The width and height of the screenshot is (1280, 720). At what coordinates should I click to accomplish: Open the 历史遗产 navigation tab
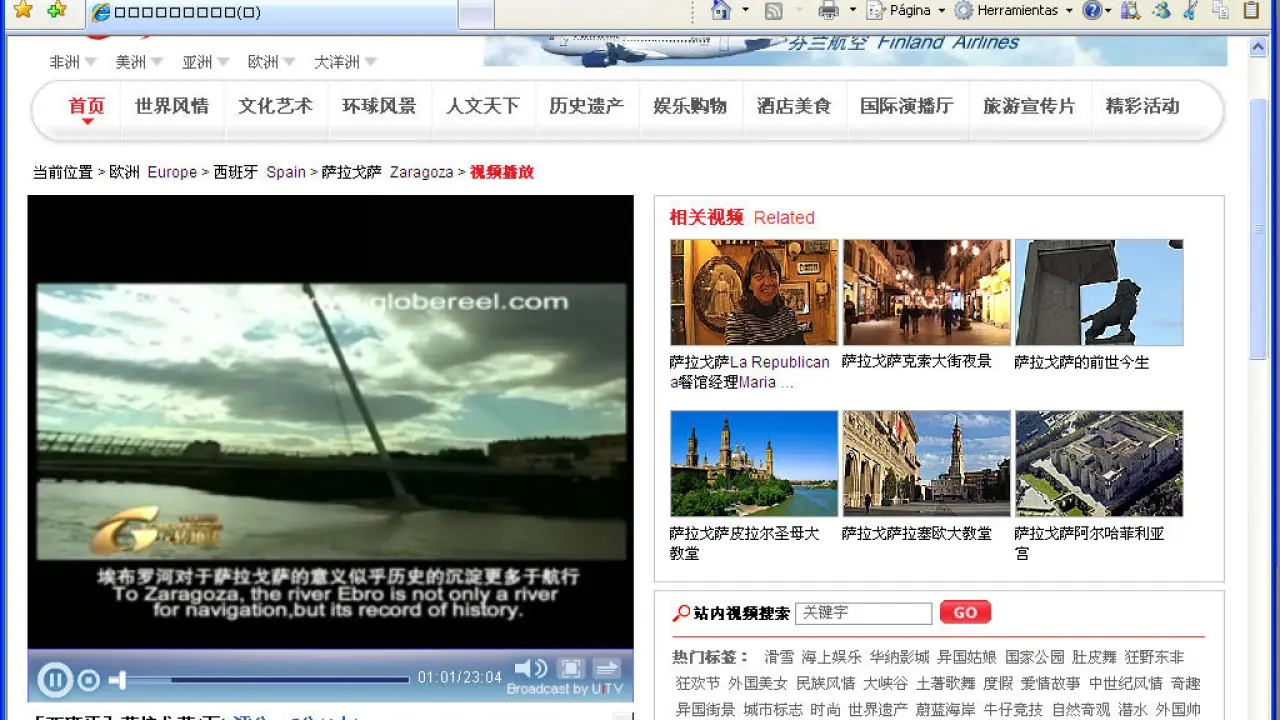point(586,106)
